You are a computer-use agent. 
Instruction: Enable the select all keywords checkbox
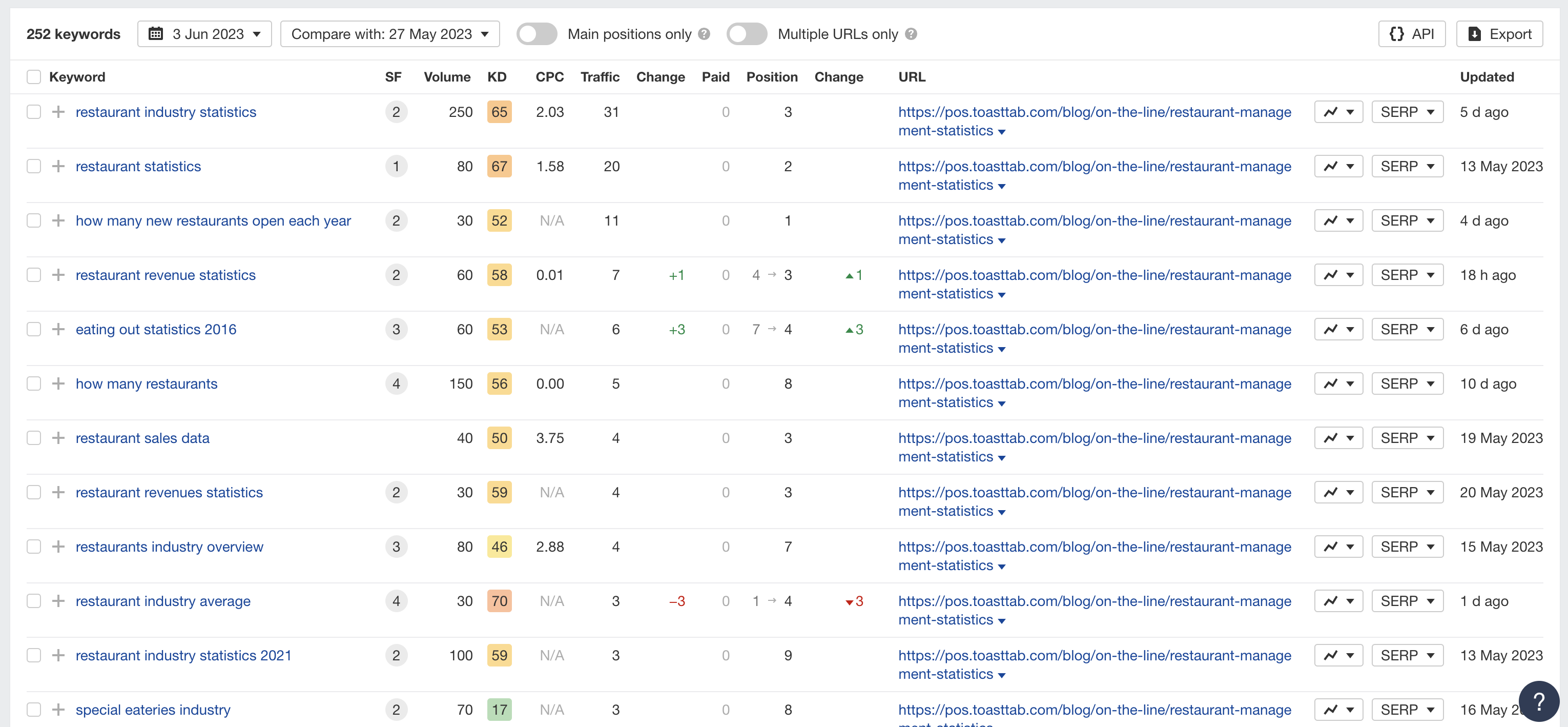32,77
